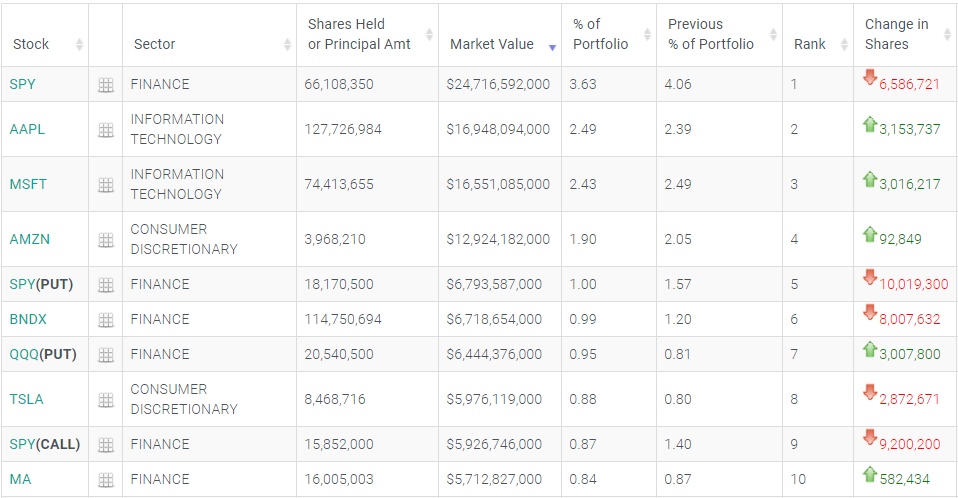Sort by Change in Shares column
This screenshot has height=498, width=958.
(896, 34)
